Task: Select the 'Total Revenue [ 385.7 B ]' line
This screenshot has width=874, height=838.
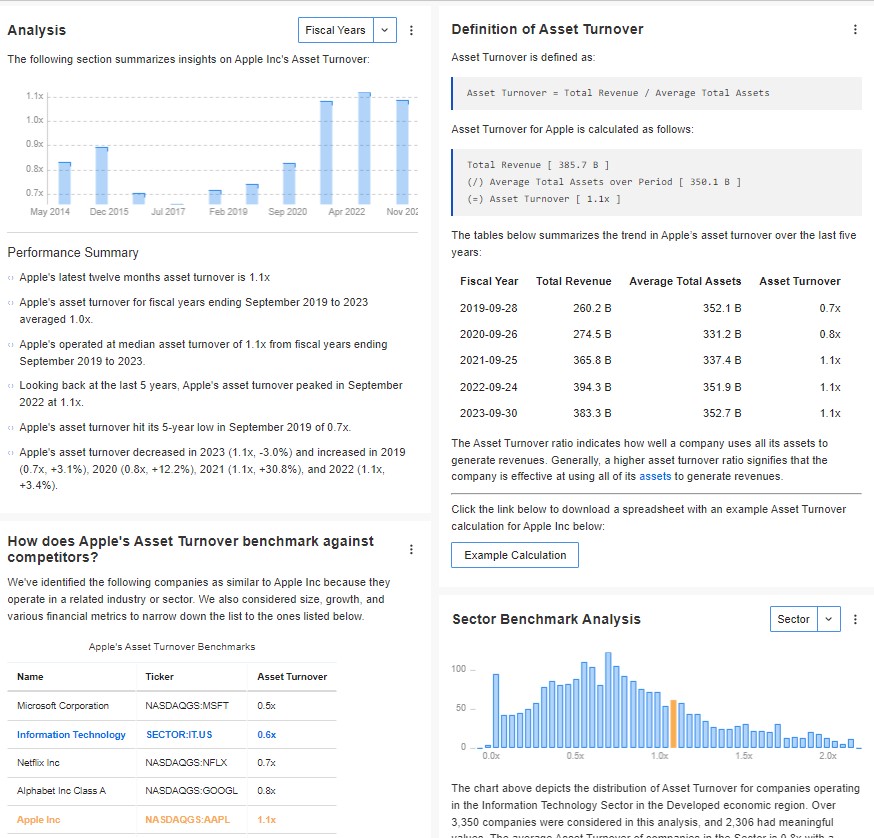Action: click(538, 165)
